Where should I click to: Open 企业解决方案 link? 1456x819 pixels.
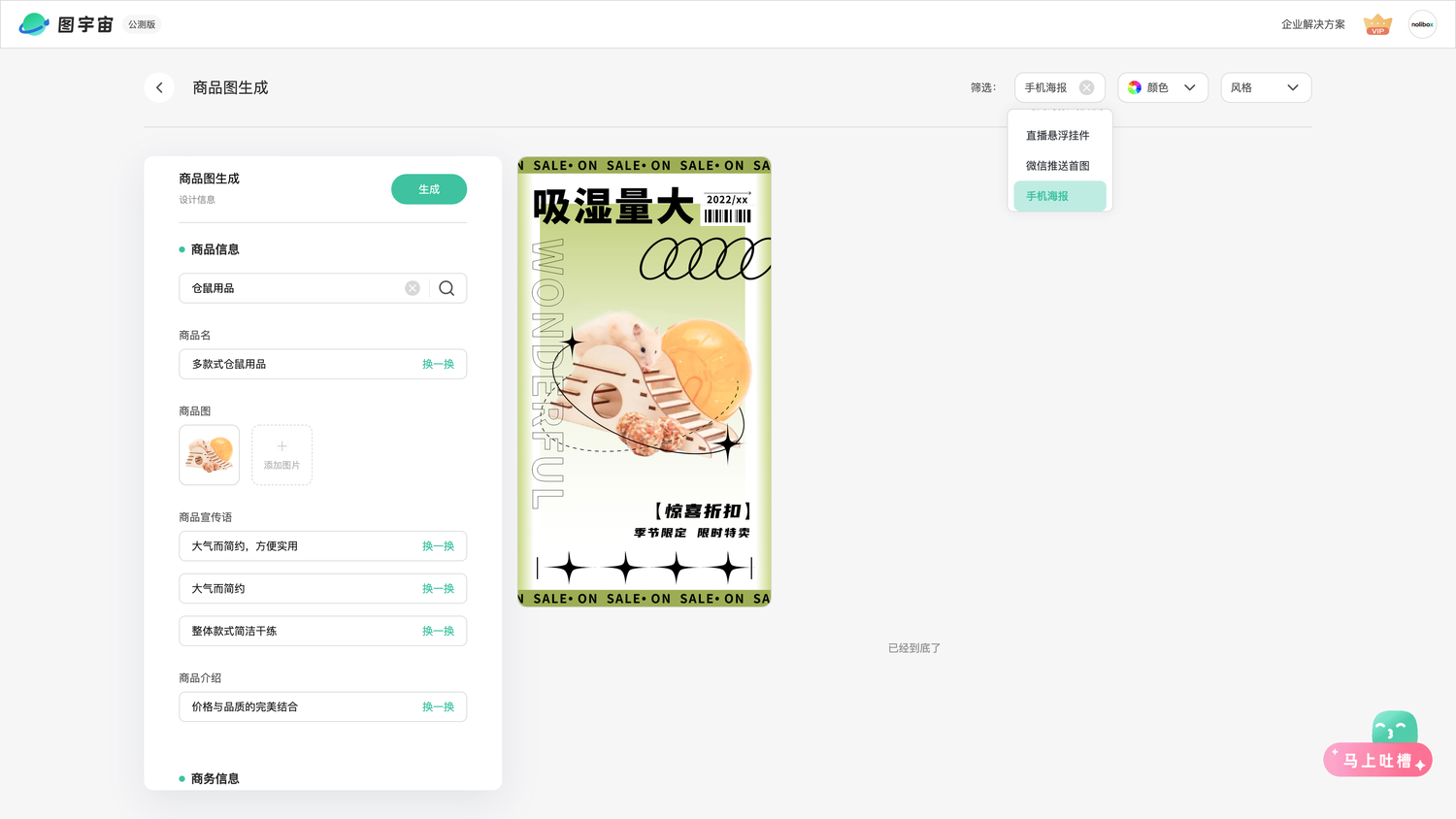pos(1312,24)
